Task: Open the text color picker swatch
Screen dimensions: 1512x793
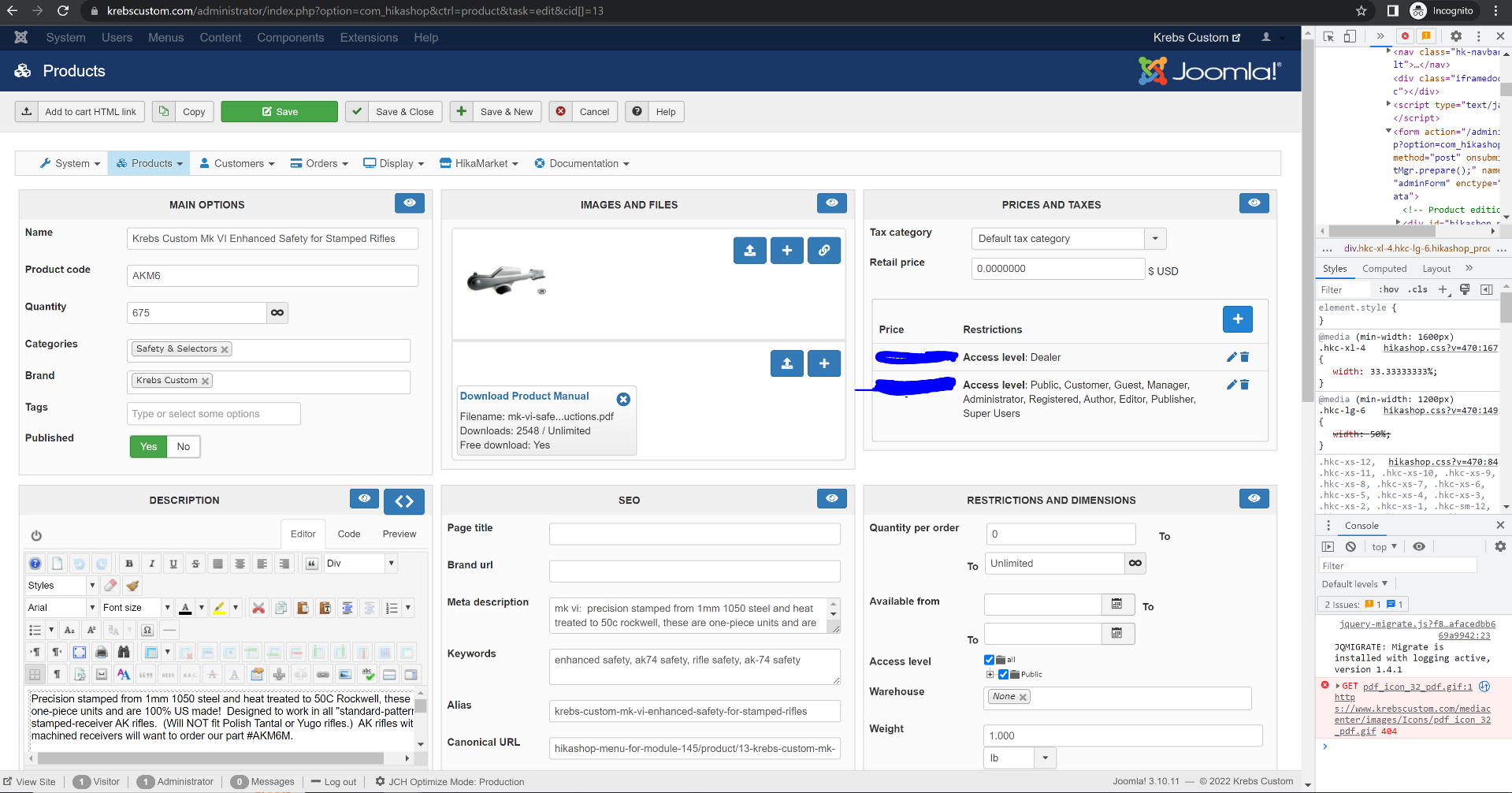Action: pyautogui.click(x=185, y=608)
